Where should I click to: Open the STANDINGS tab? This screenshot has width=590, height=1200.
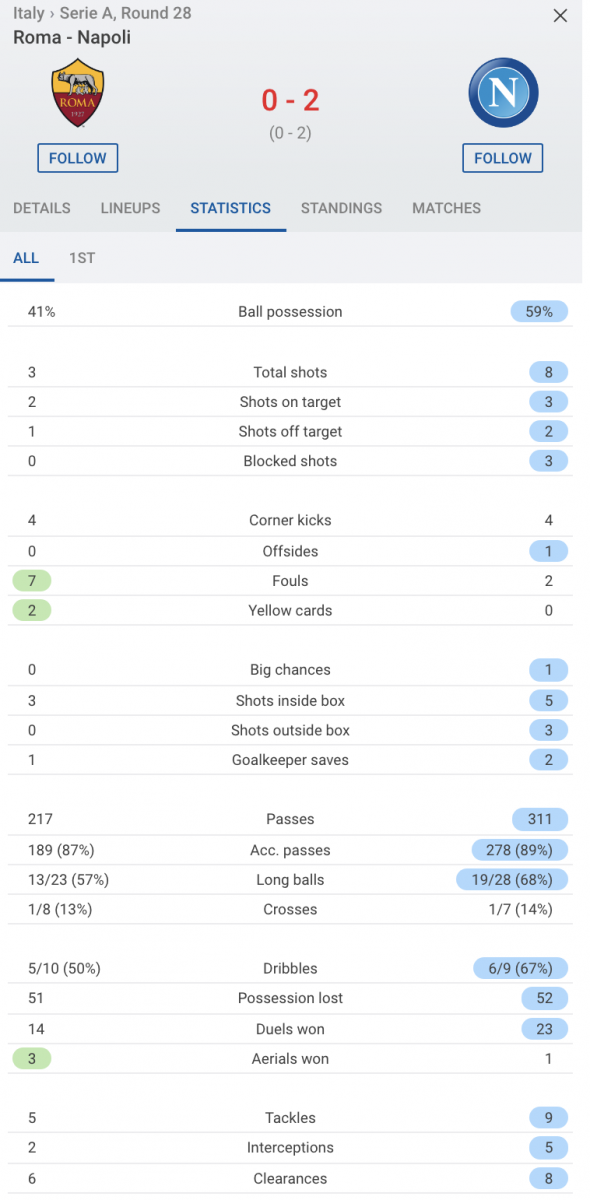(341, 208)
